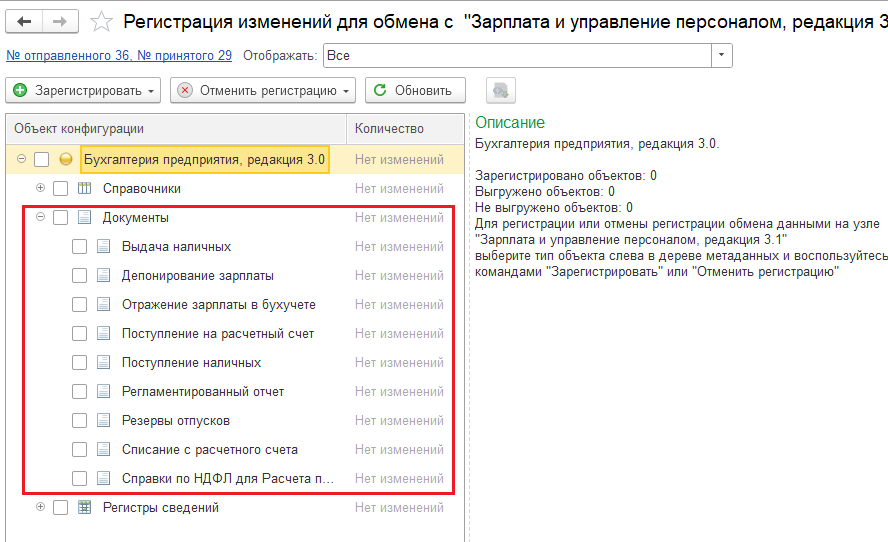Click the Количество column header
Screen dimensions: 888x542
405,129
